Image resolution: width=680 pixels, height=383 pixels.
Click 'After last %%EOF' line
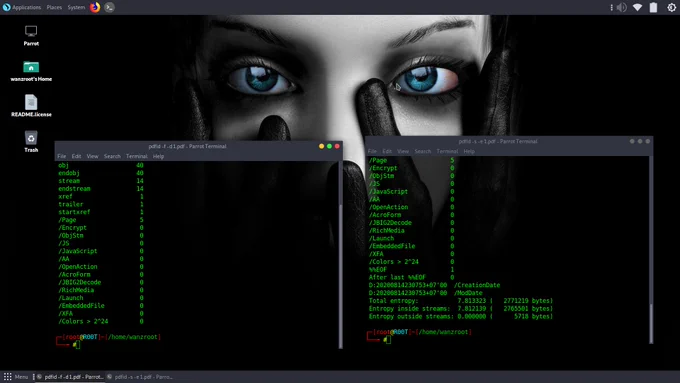click(x=411, y=277)
